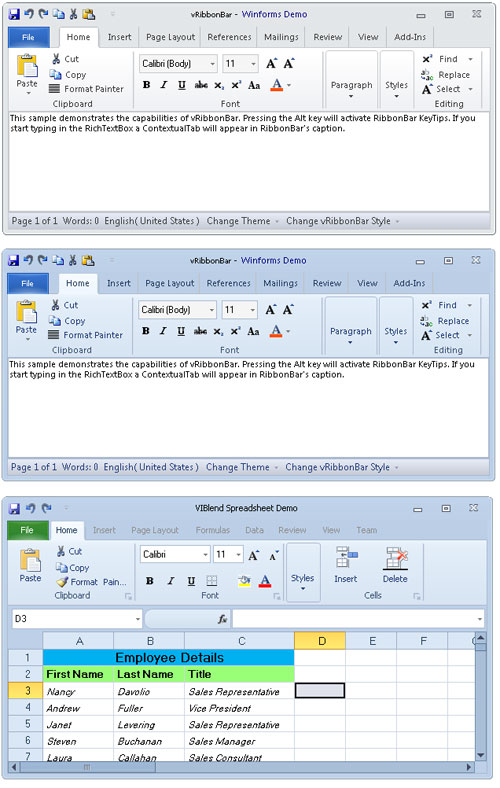500x788 pixels.
Task: Toggle Bold in top window Font group
Action: [x=146, y=85]
